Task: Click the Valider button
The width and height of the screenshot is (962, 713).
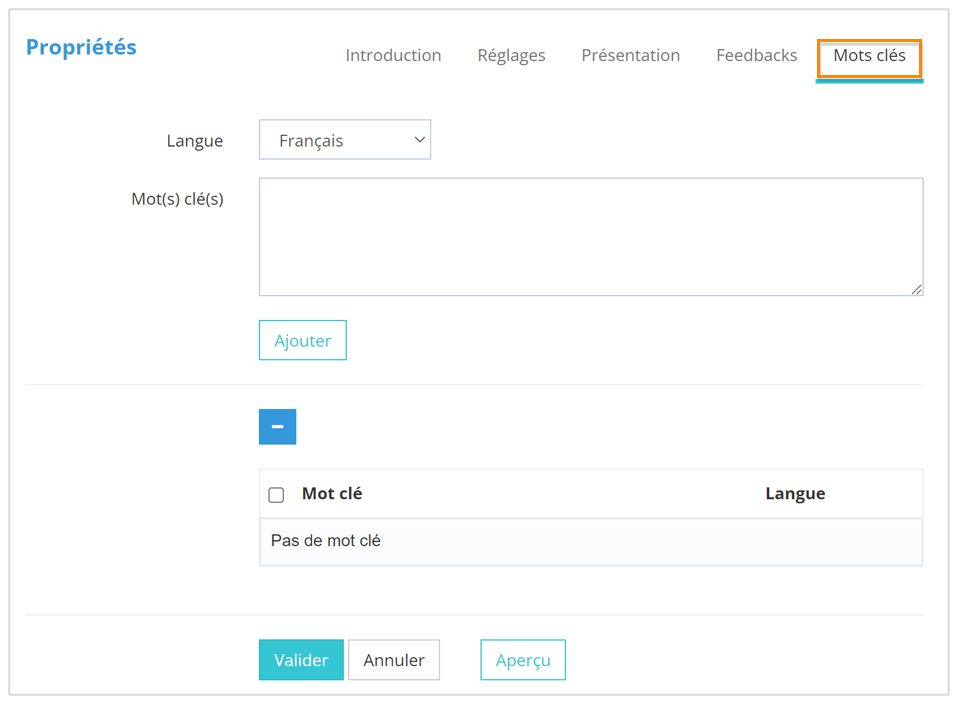Action: coord(301,660)
